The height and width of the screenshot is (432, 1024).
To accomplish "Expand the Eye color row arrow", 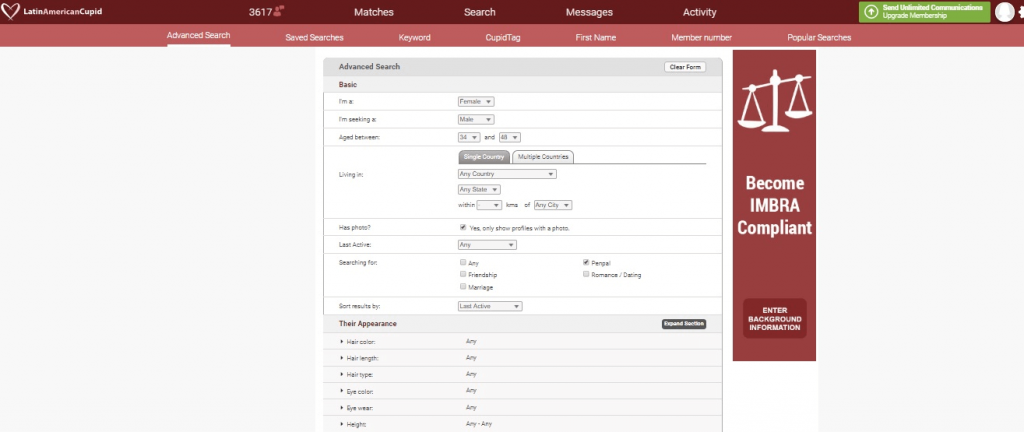I will (x=341, y=391).
